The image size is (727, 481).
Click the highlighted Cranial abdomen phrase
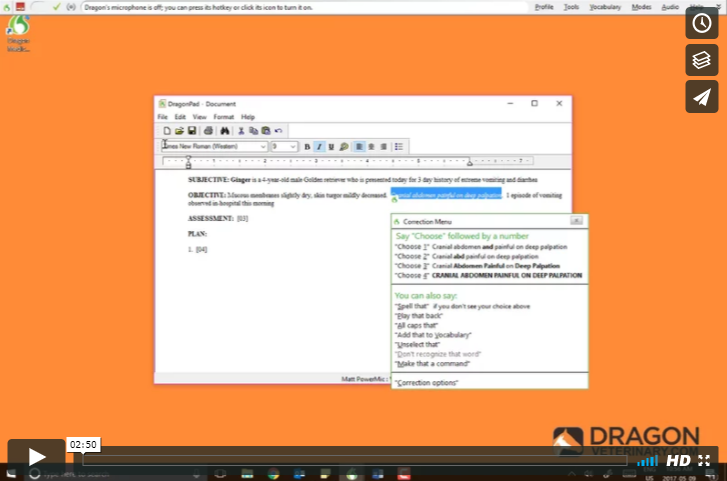pyautogui.click(x=446, y=195)
